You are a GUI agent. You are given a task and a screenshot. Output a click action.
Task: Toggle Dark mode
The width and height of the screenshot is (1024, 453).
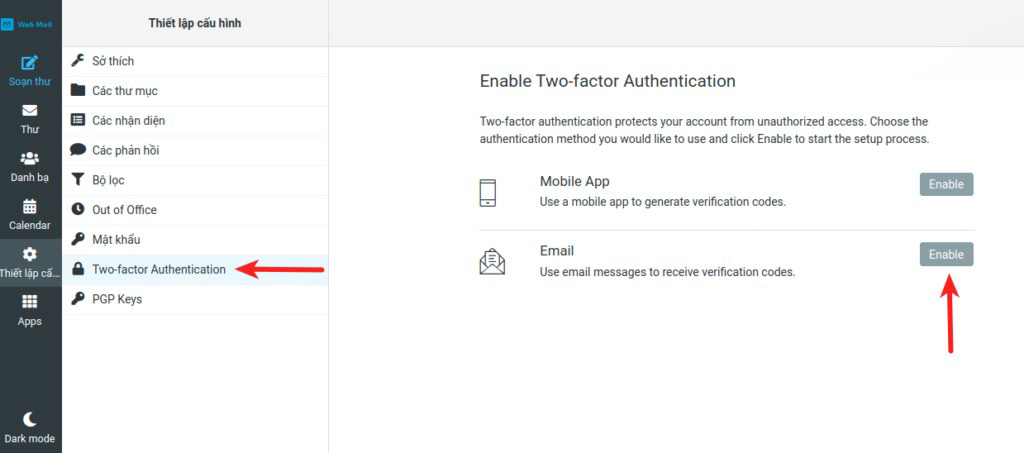coord(30,420)
